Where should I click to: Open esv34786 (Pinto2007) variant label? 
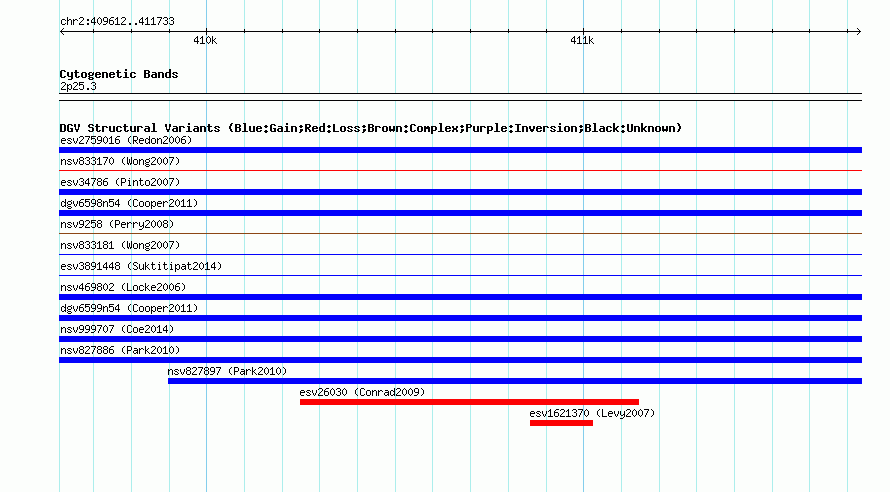(x=120, y=182)
